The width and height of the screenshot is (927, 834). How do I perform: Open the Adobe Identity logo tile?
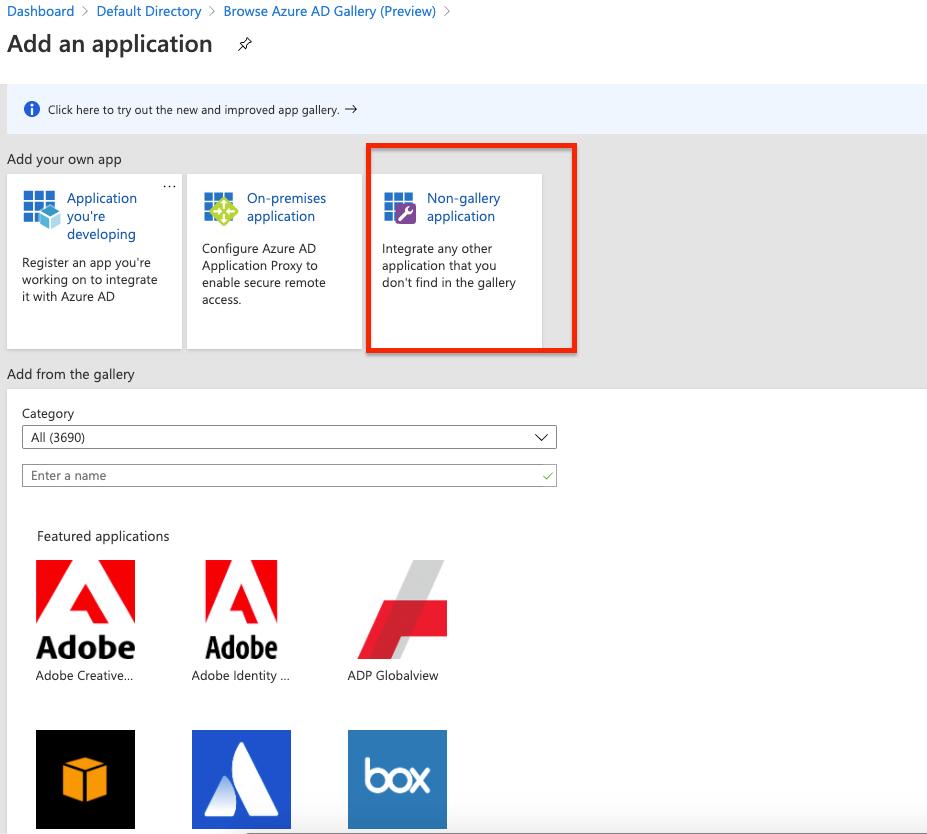241,610
